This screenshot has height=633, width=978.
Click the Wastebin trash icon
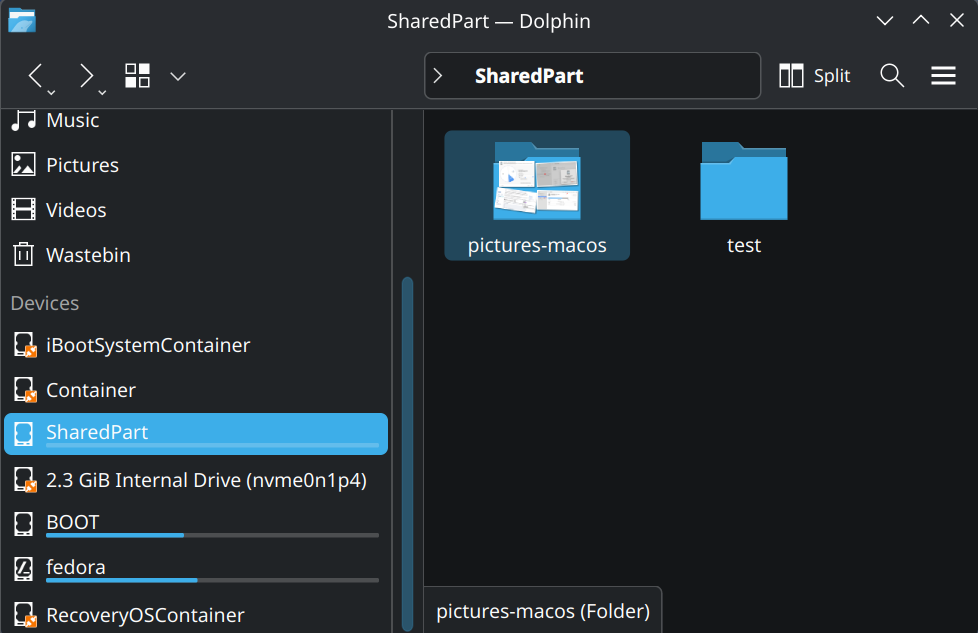[24, 254]
